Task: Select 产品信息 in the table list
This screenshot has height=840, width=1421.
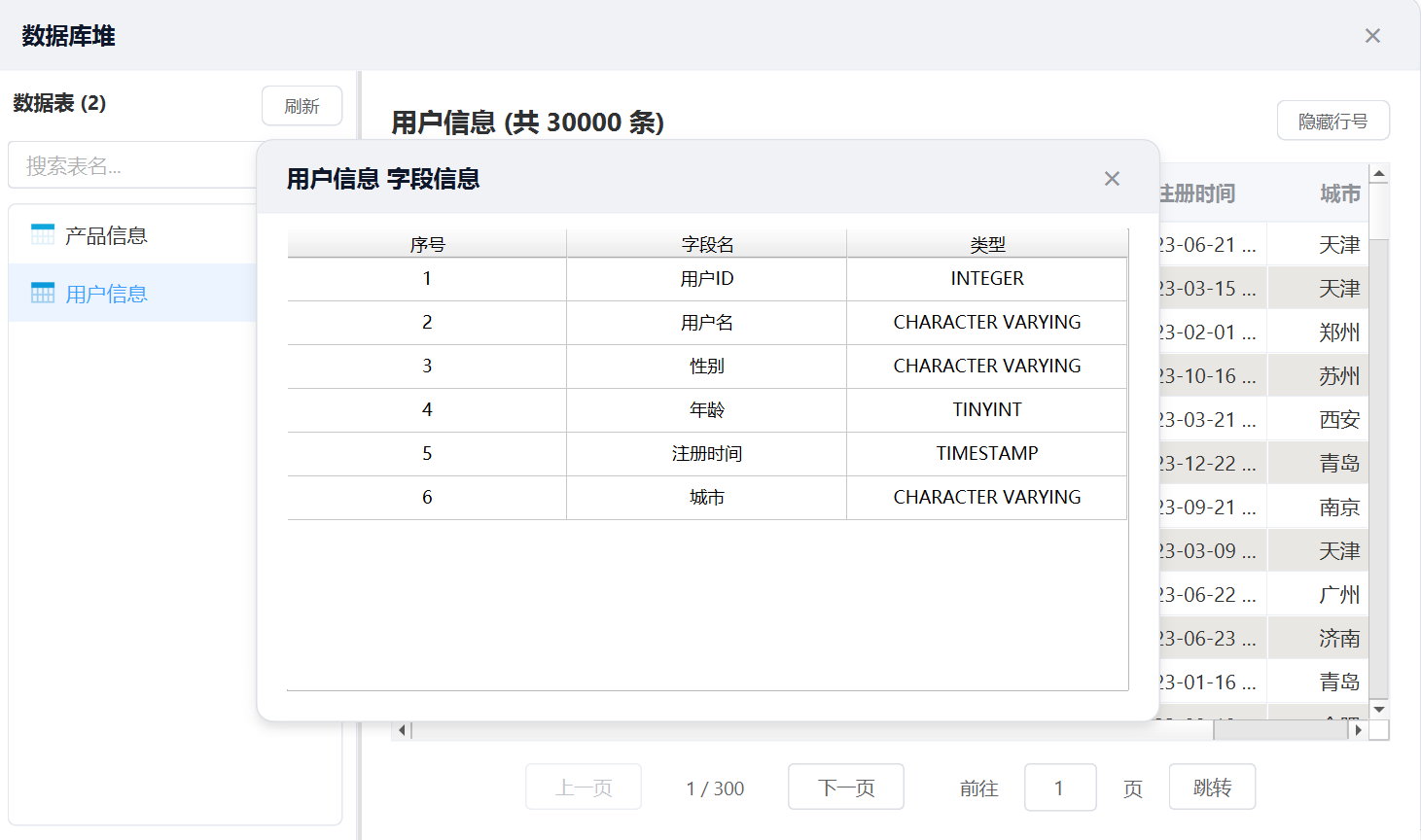Action: point(106,235)
